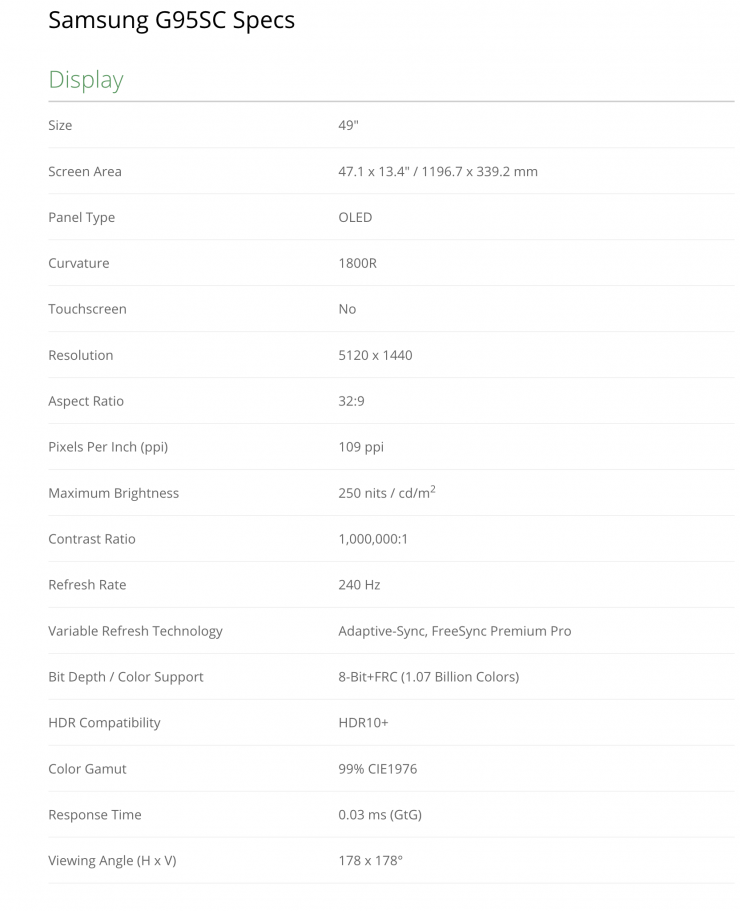Click the Size row label
The width and height of the screenshot is (740, 911).
pos(60,125)
